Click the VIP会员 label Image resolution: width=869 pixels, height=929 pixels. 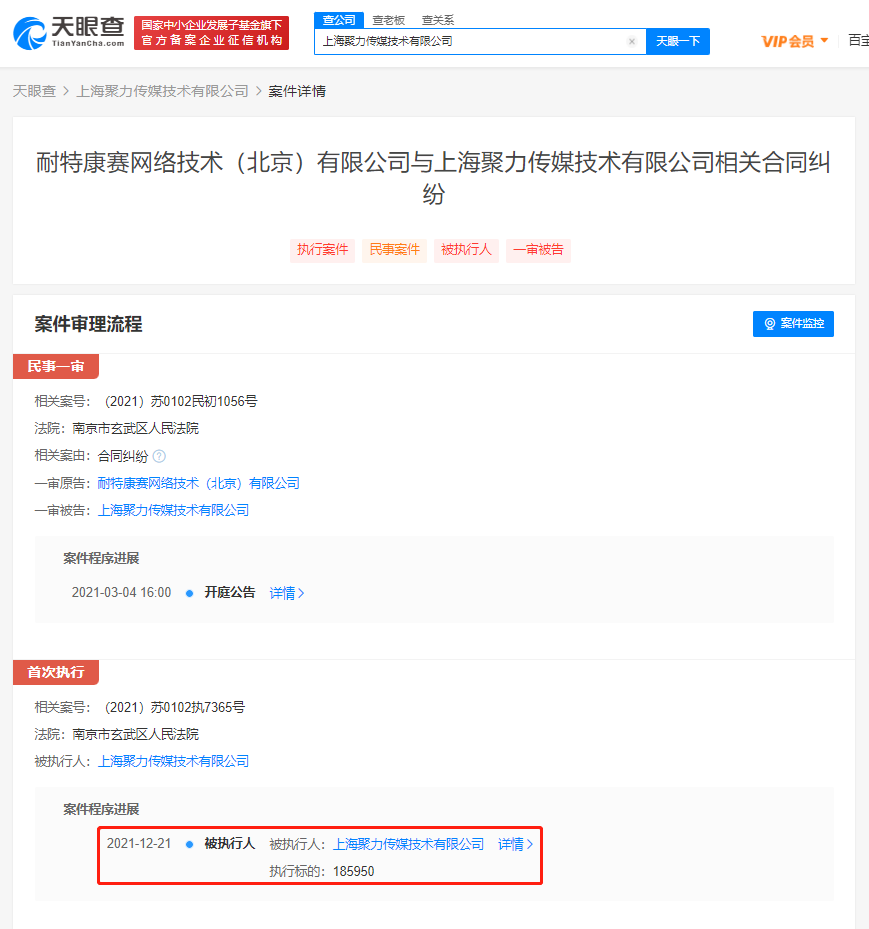click(x=788, y=41)
